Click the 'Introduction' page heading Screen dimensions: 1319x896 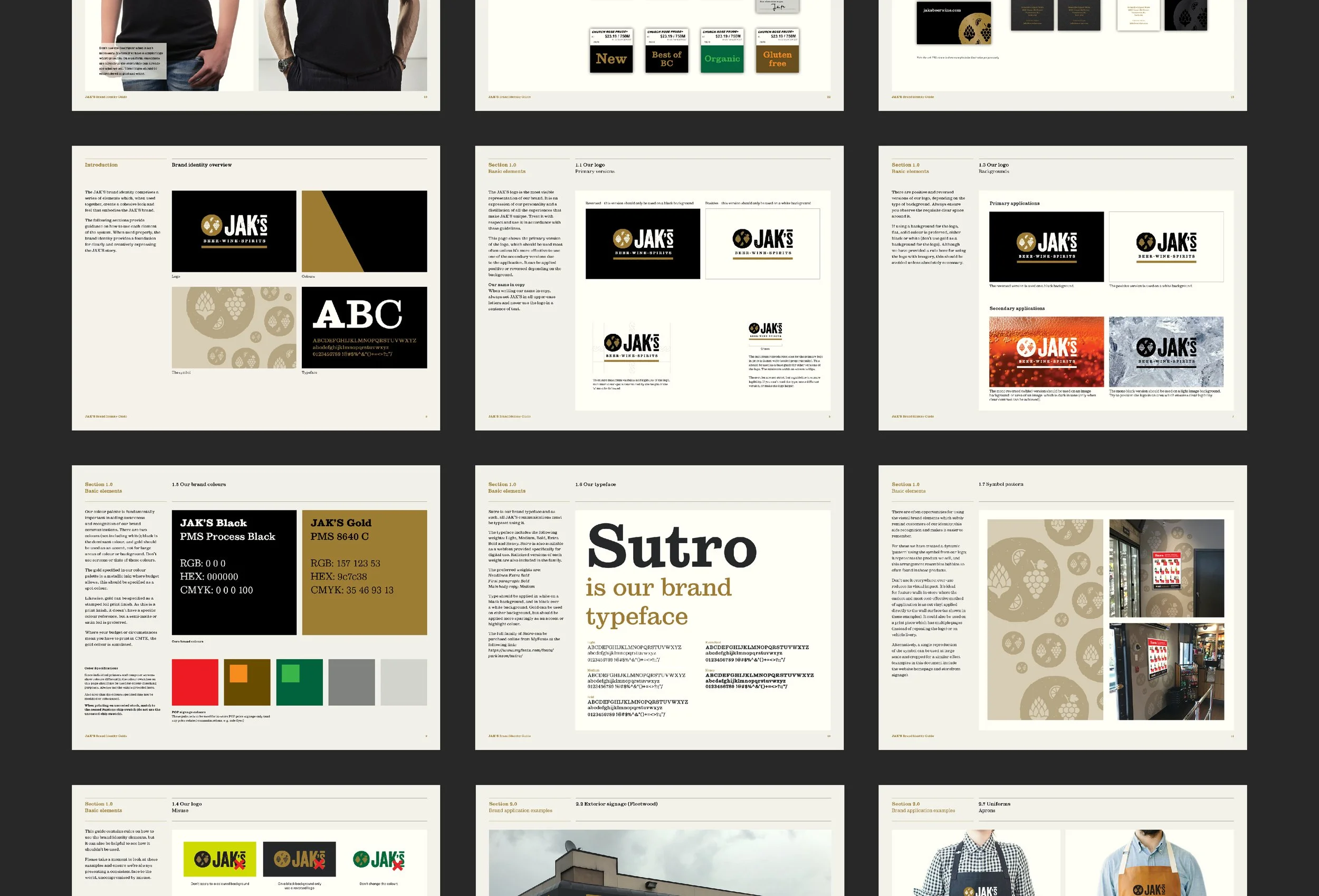[x=101, y=165]
